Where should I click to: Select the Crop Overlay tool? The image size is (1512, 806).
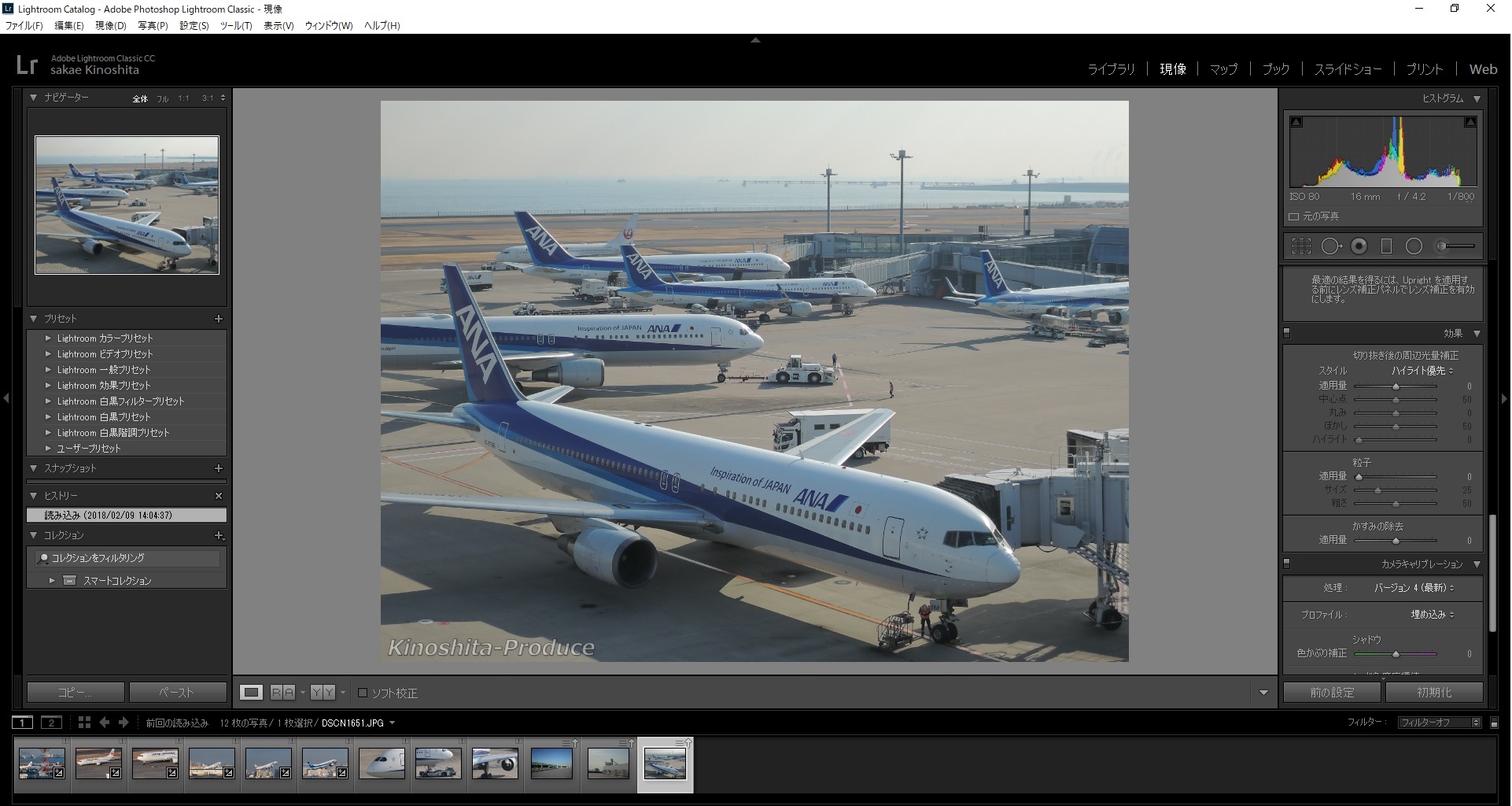(1301, 246)
